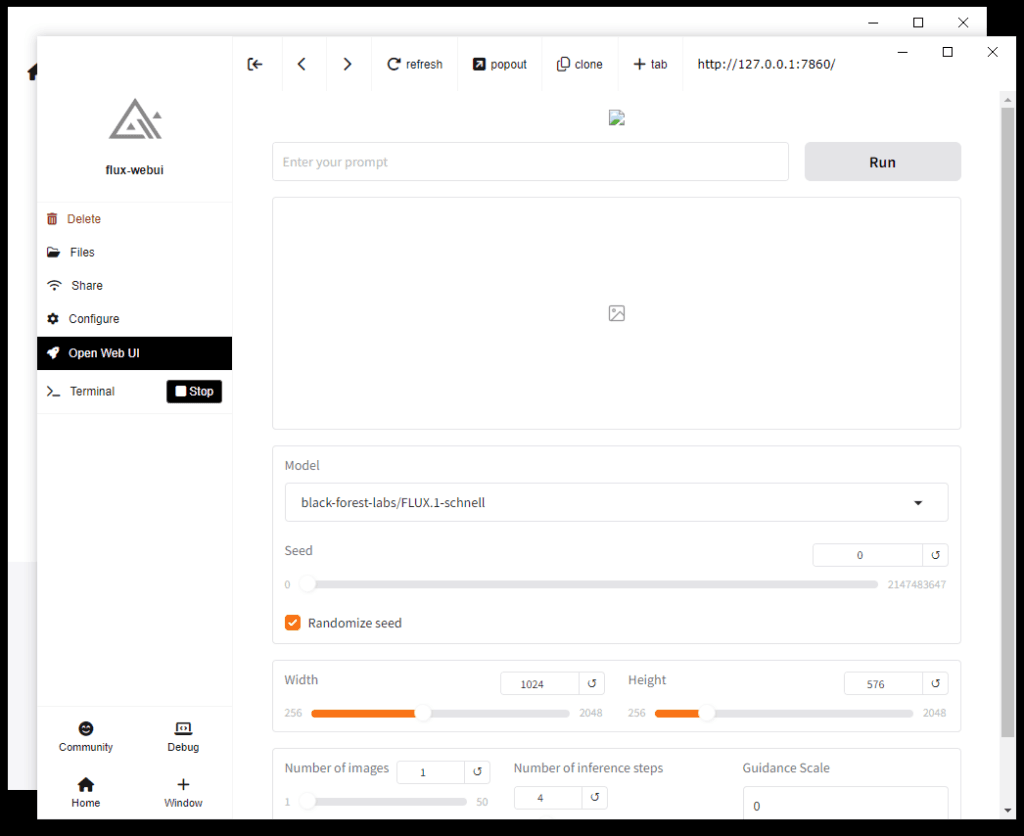
Task: Go back with the left chevron
Action: point(302,64)
